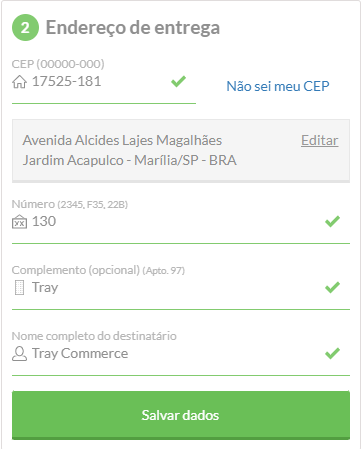Click the Salvar dados button
The image size is (362, 449).
181,415
